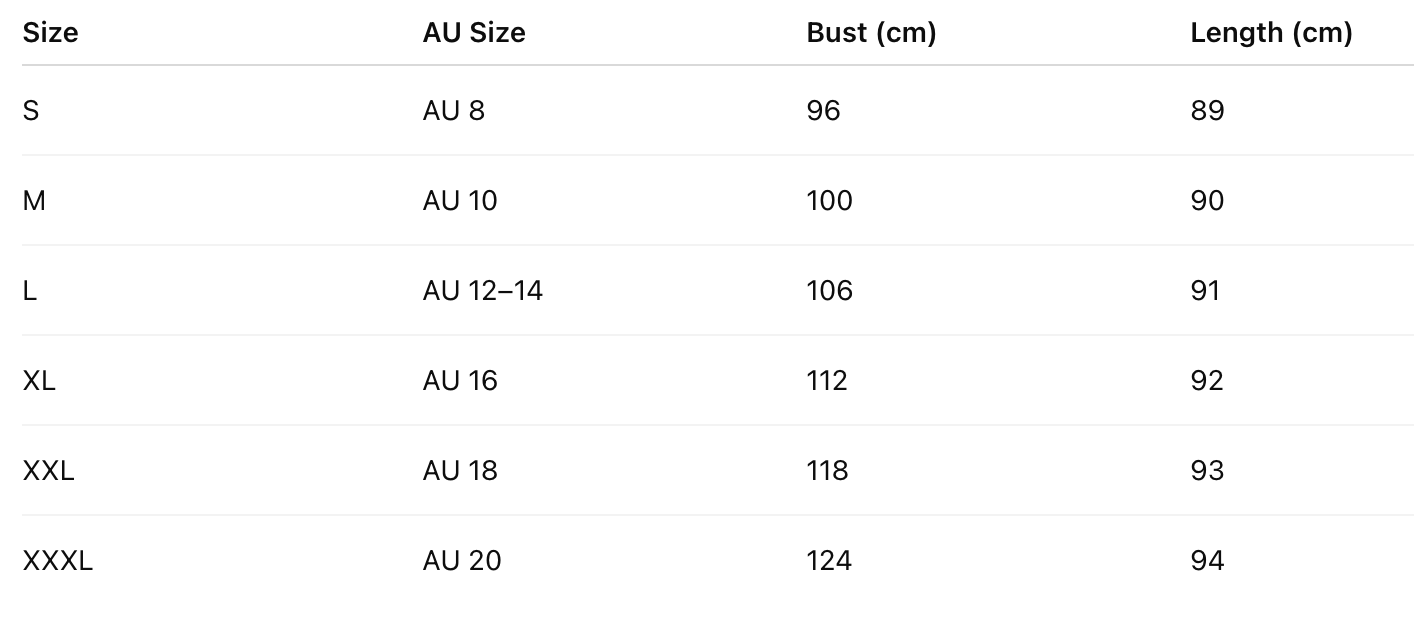
Task: Click the AU 20 cell
Action: pos(461,561)
